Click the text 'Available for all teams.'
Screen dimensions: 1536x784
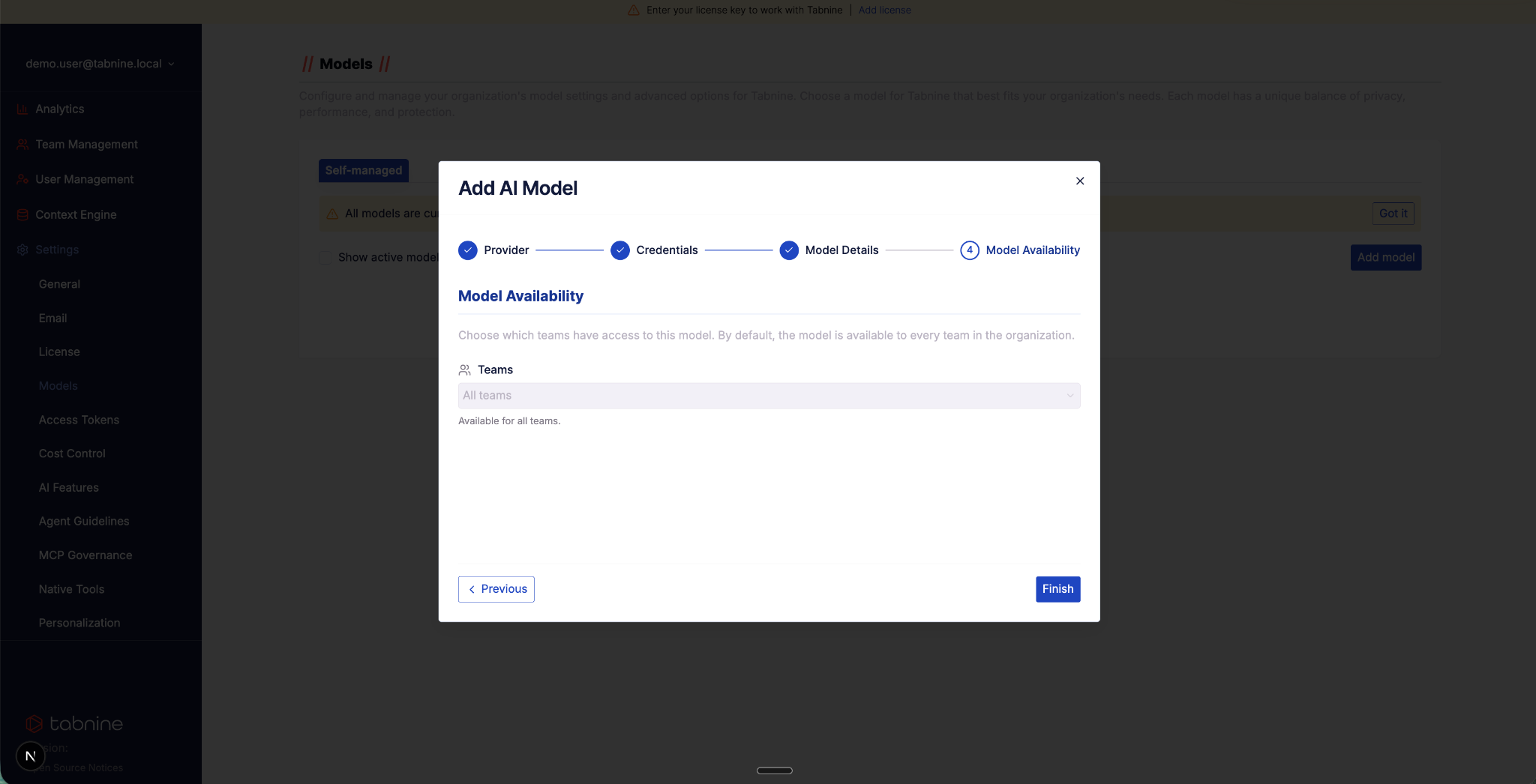[x=509, y=421]
